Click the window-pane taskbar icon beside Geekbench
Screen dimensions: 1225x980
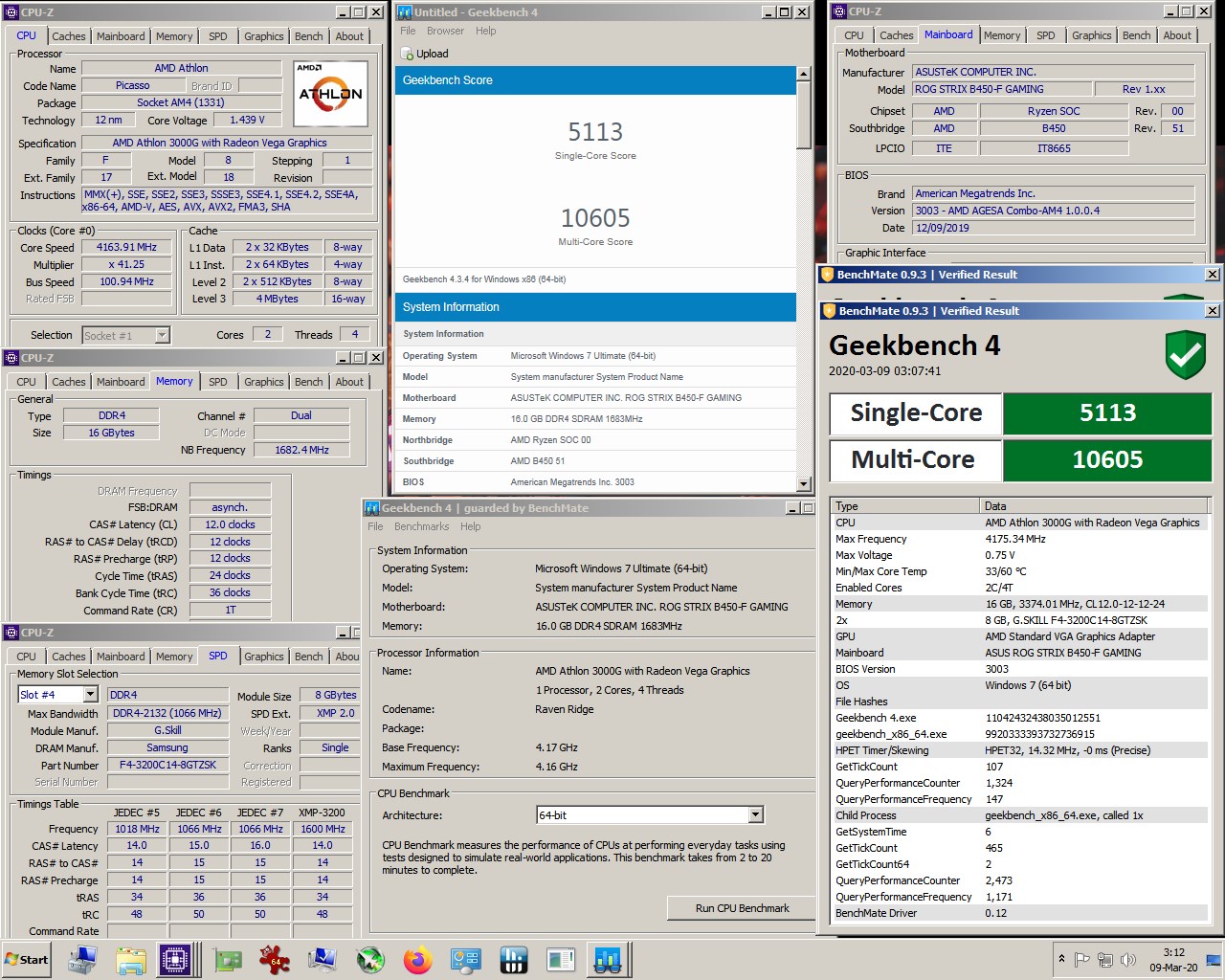coord(561,959)
